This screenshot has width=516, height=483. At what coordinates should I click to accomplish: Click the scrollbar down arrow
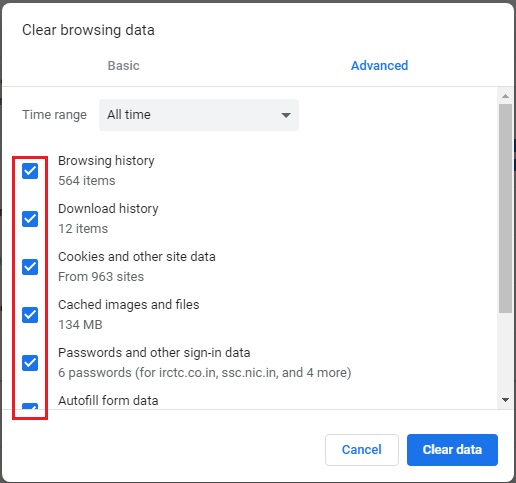coord(505,400)
